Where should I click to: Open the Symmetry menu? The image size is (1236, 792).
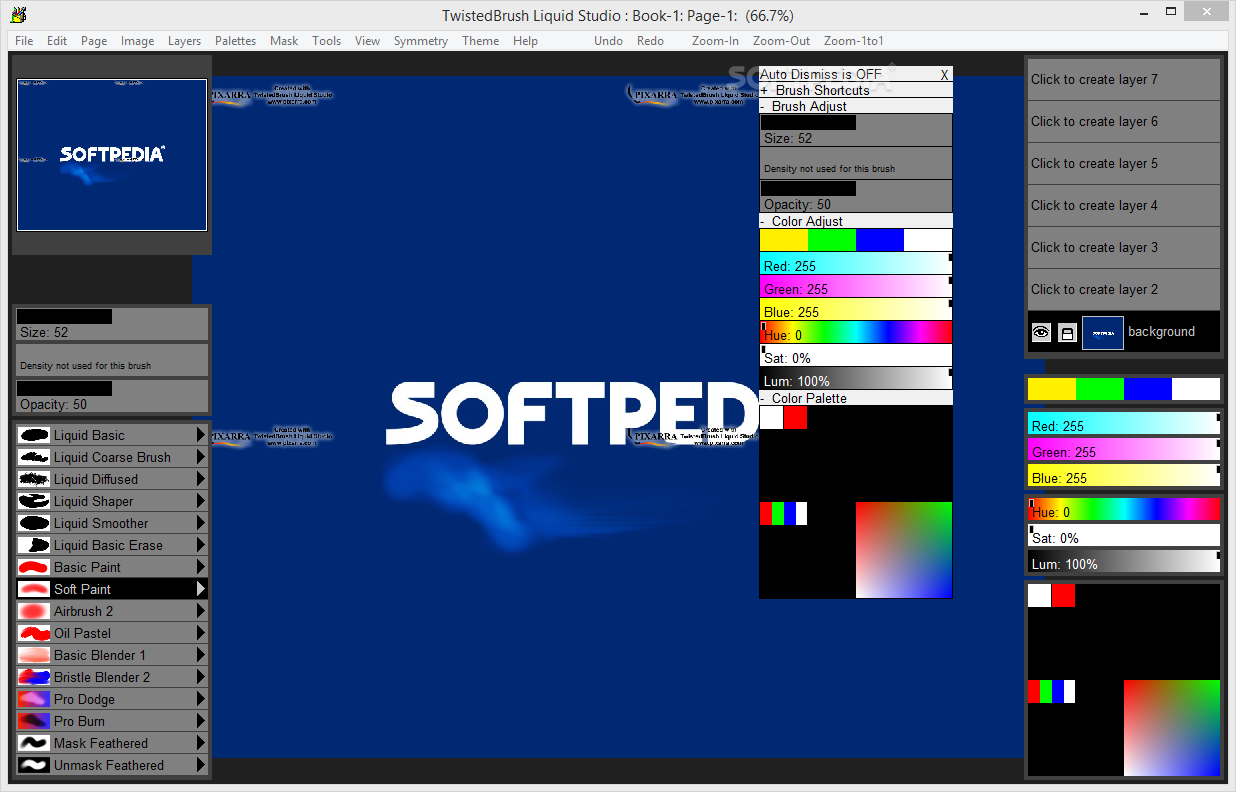pyautogui.click(x=420, y=41)
